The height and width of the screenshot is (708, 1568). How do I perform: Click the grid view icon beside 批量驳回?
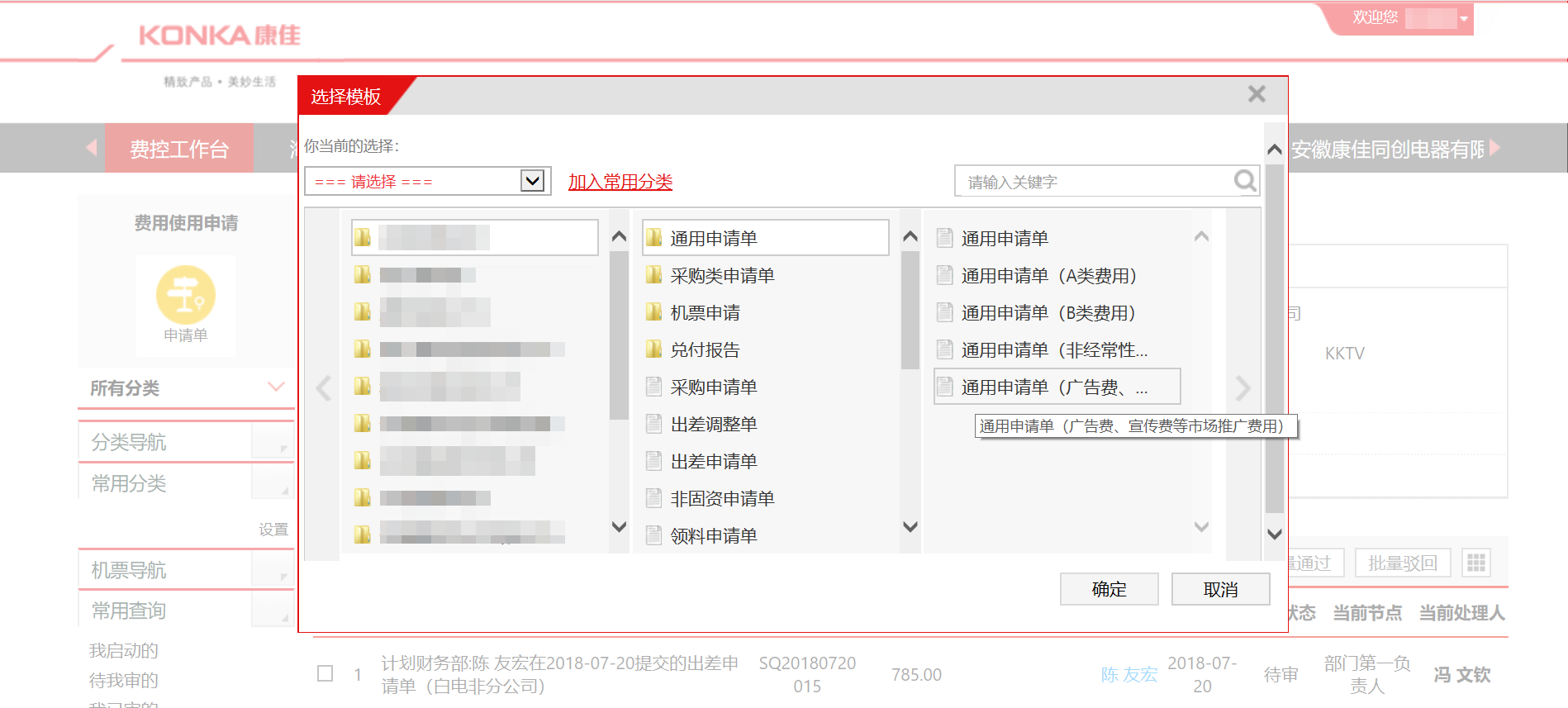tap(1475, 563)
